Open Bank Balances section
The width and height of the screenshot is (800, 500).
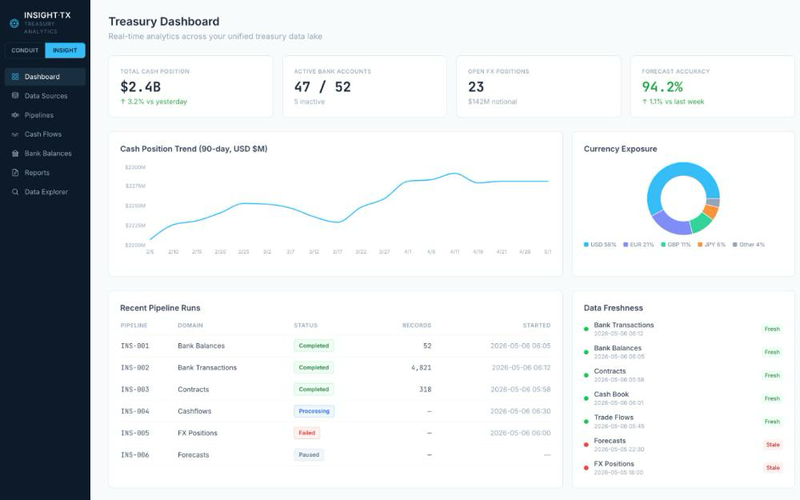45,154
